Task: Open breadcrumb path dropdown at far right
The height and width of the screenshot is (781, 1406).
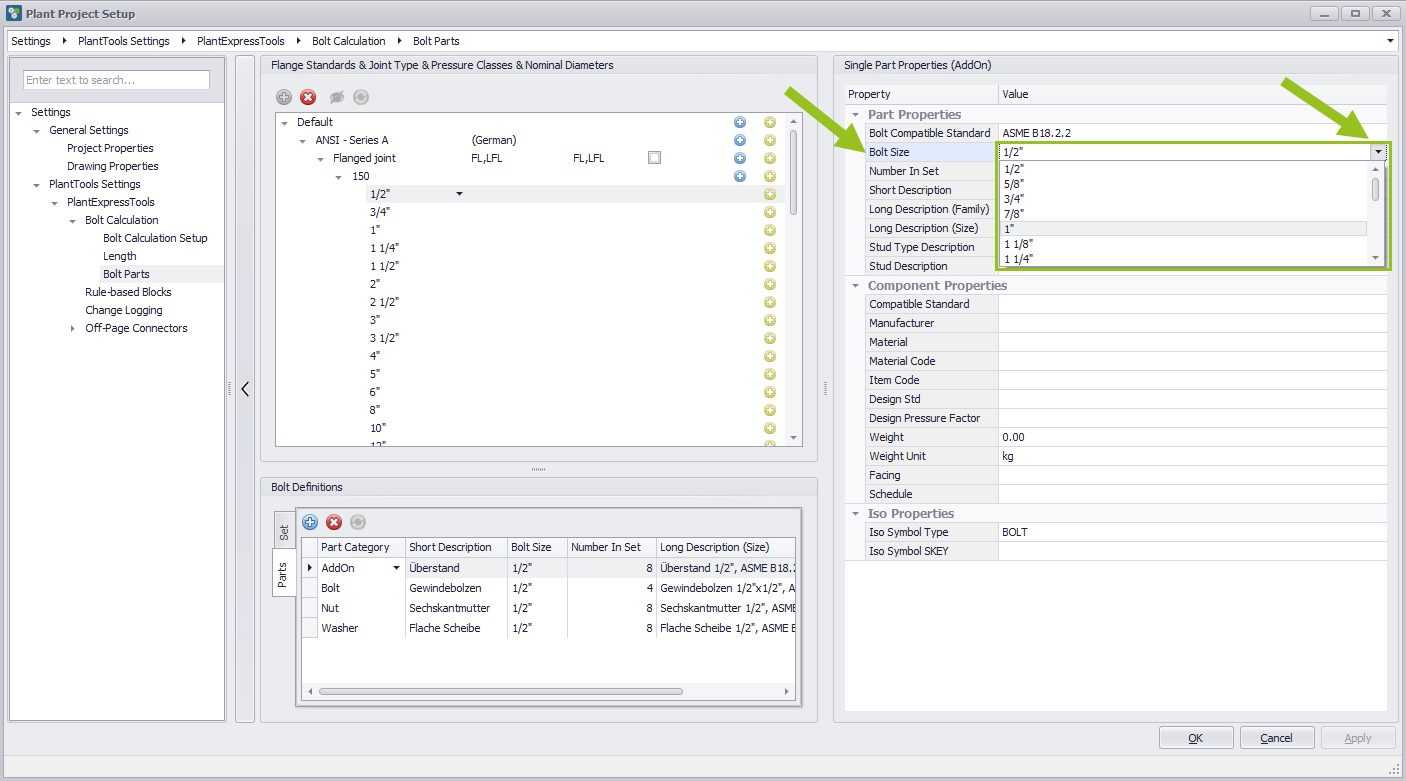Action: coord(1391,41)
